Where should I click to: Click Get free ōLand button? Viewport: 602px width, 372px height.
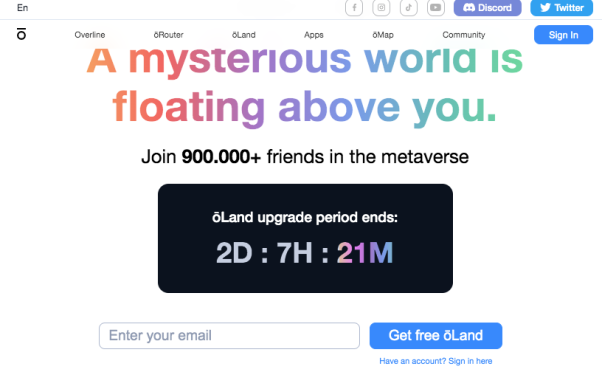436,336
